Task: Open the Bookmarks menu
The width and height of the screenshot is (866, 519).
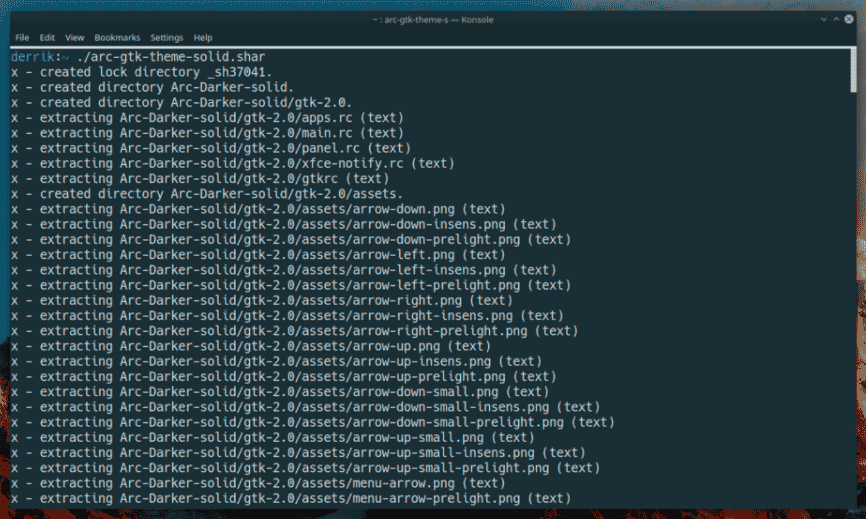Action: point(116,37)
